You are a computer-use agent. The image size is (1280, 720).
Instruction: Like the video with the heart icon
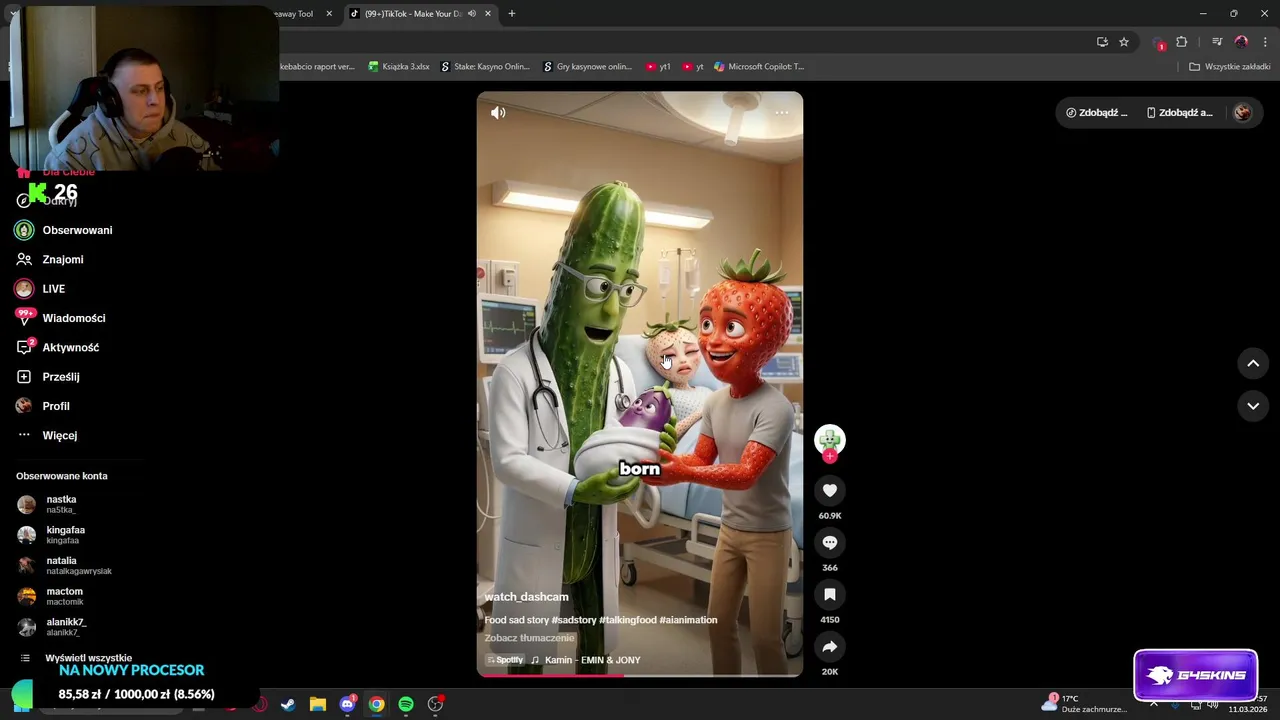pyautogui.click(x=830, y=490)
